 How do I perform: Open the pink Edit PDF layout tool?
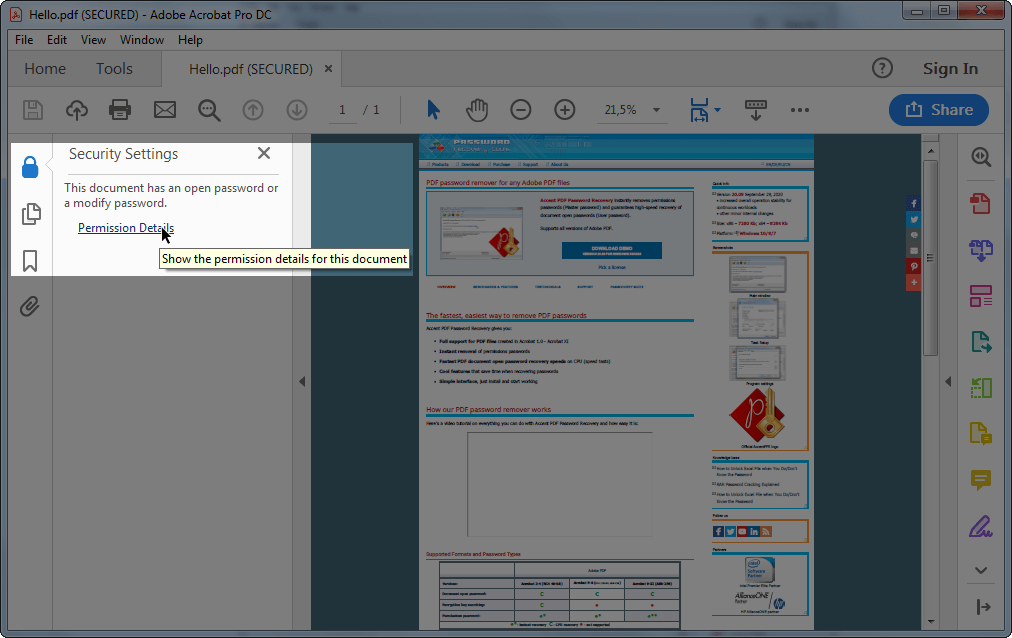tap(981, 296)
